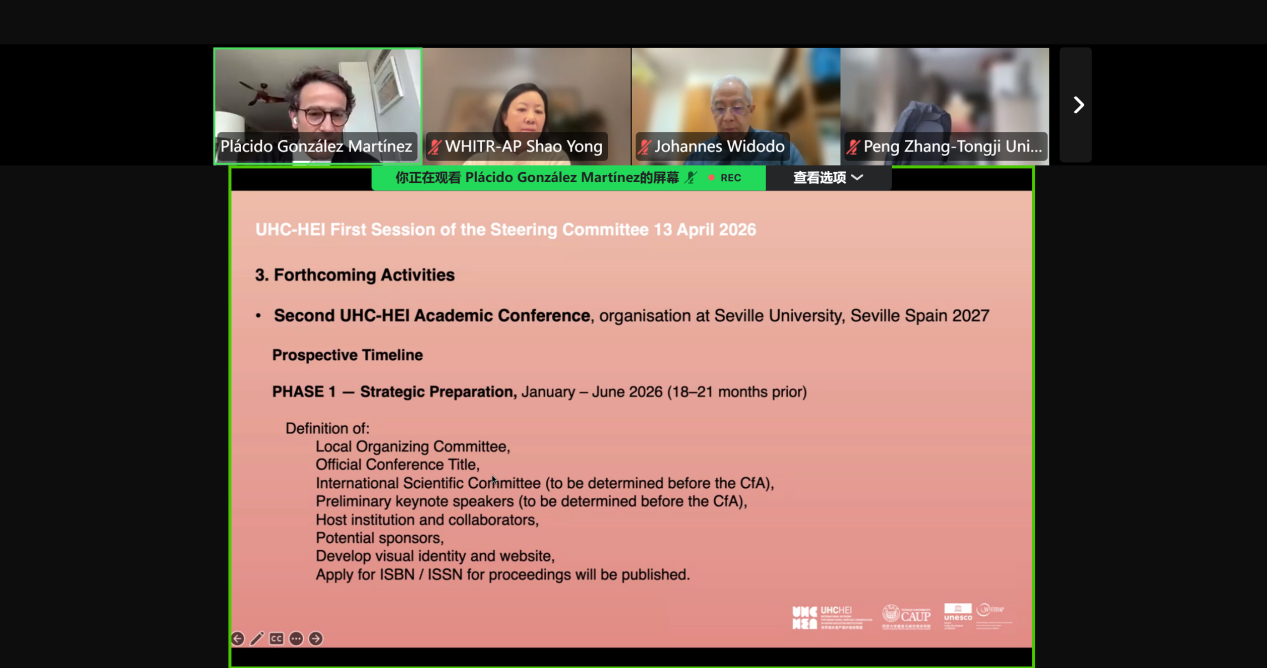Click the UNESCO logo on the slide
This screenshot has width=1267, height=668.
click(x=957, y=614)
